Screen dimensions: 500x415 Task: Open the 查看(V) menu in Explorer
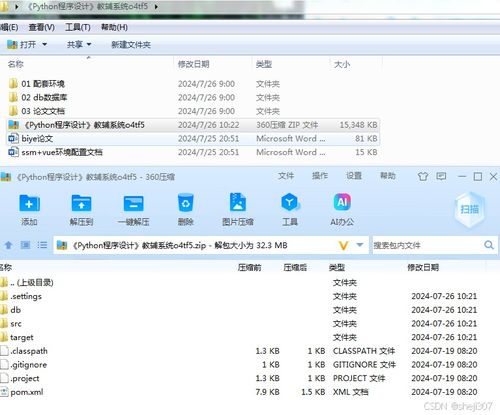(41, 27)
